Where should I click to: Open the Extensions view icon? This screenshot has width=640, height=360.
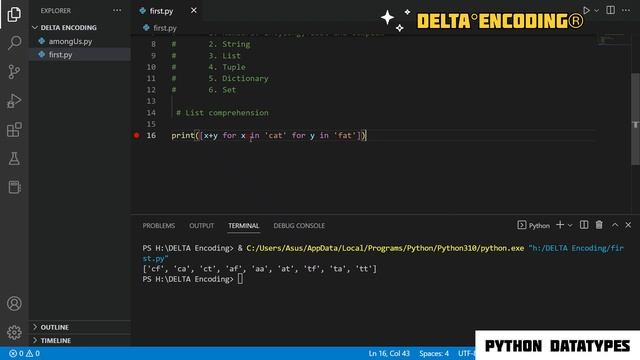14,130
